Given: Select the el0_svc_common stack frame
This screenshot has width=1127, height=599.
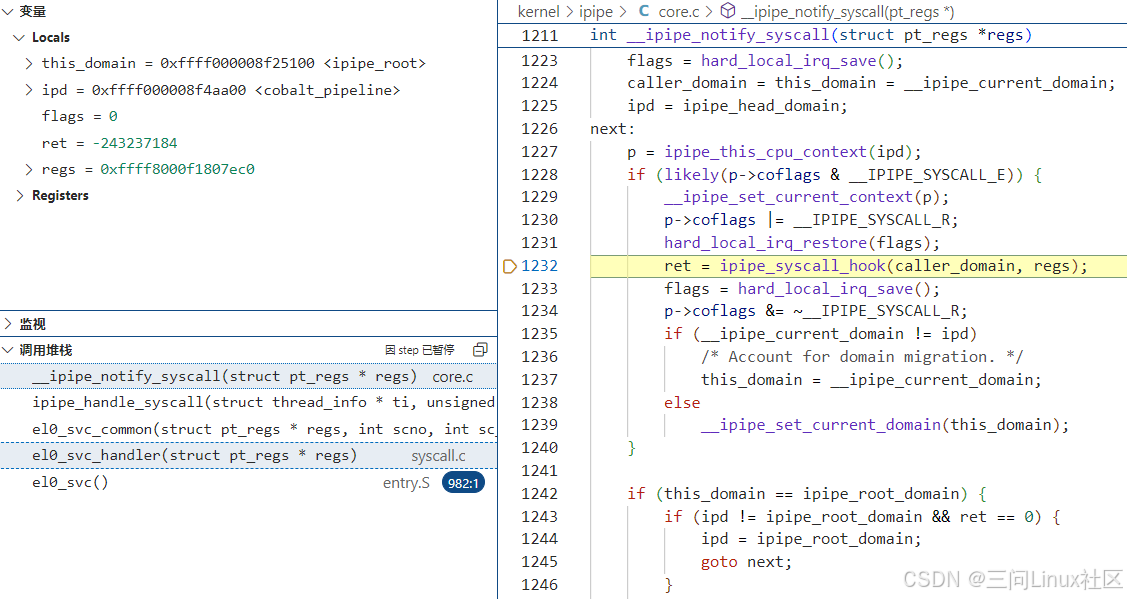Looking at the screenshot, I should pos(248,429).
